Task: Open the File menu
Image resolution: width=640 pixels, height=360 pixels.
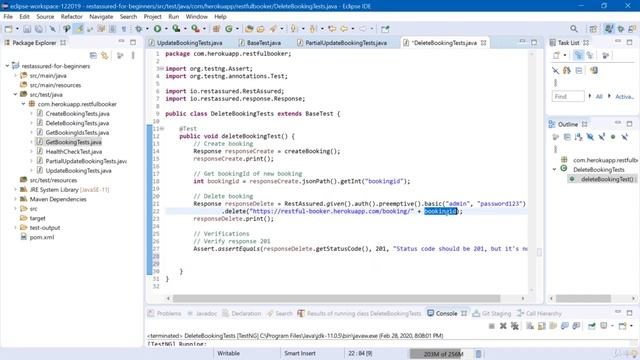Action: pyautogui.click(x=8, y=16)
